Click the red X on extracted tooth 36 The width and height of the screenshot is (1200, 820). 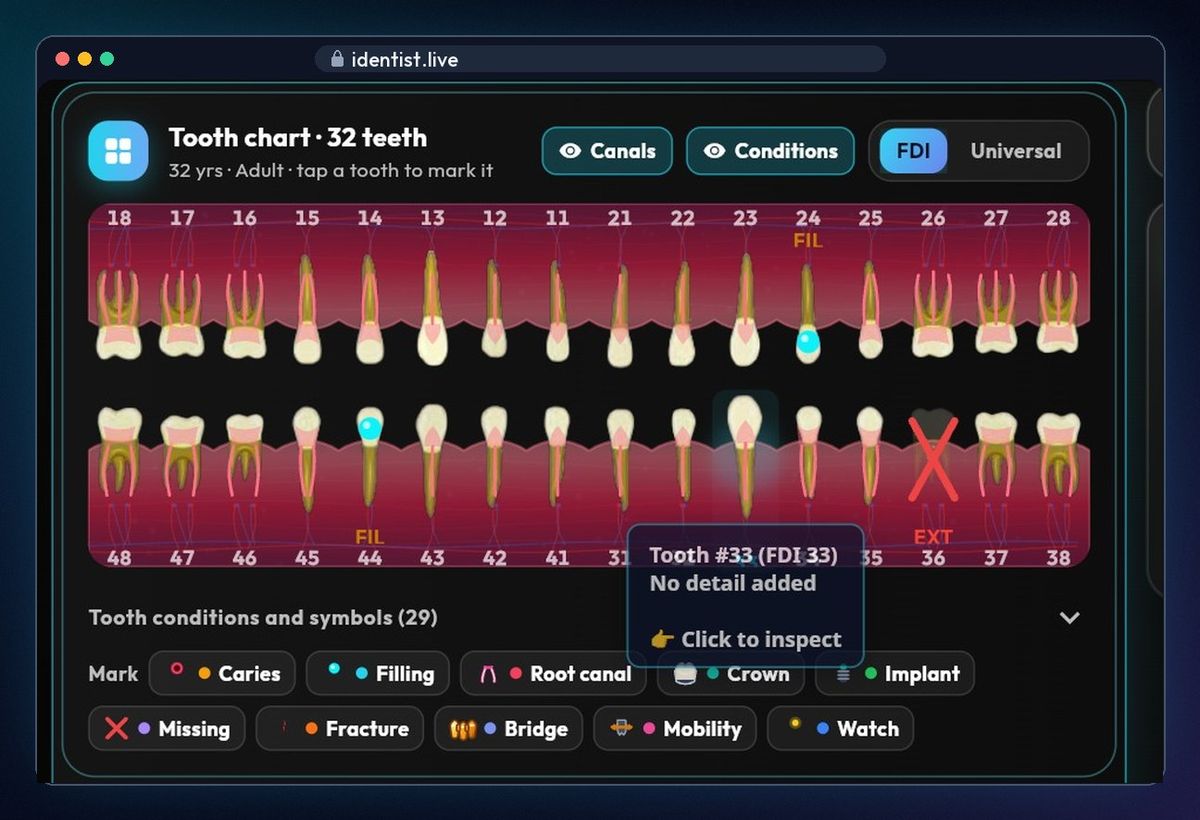click(933, 459)
